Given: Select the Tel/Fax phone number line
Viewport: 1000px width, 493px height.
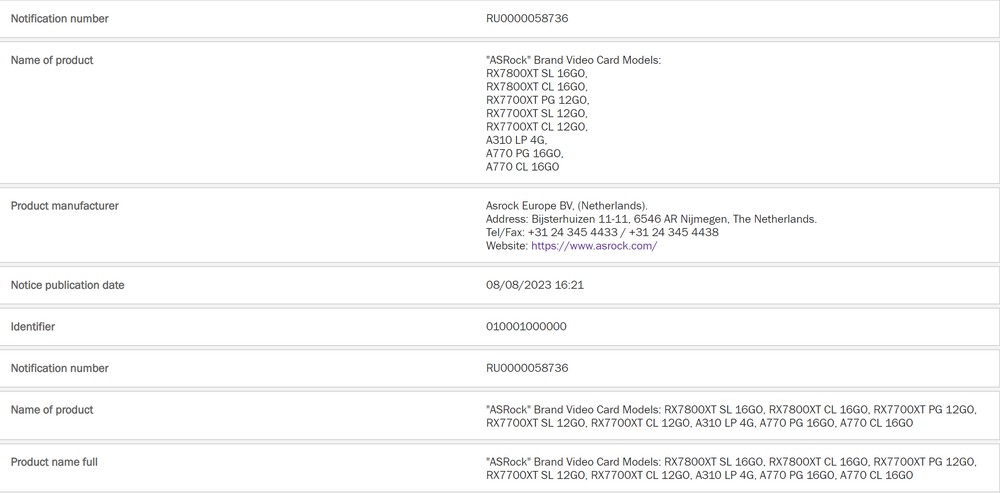Looking at the screenshot, I should 602,232.
